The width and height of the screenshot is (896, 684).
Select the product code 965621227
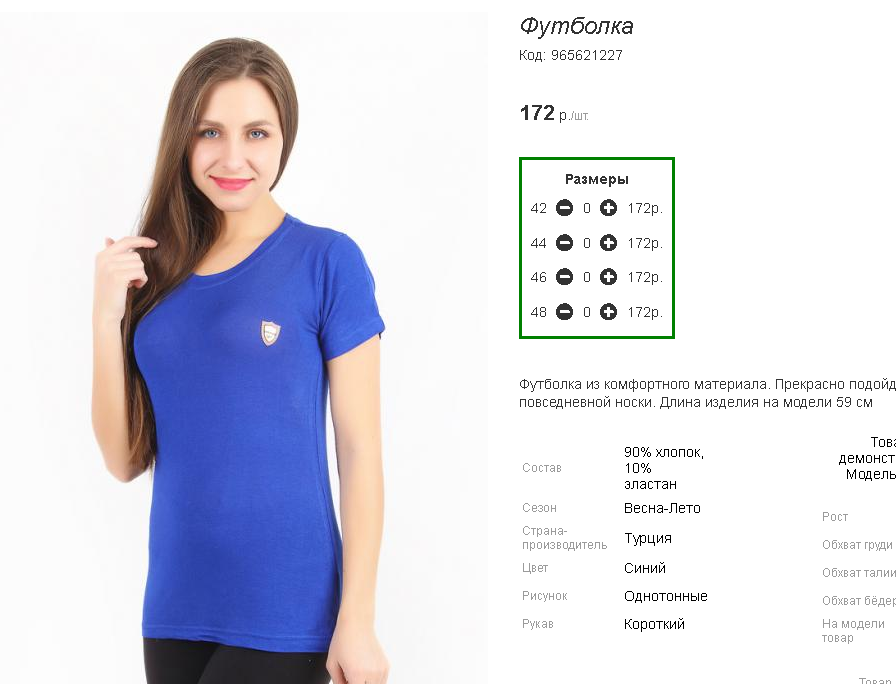[x=586, y=55]
